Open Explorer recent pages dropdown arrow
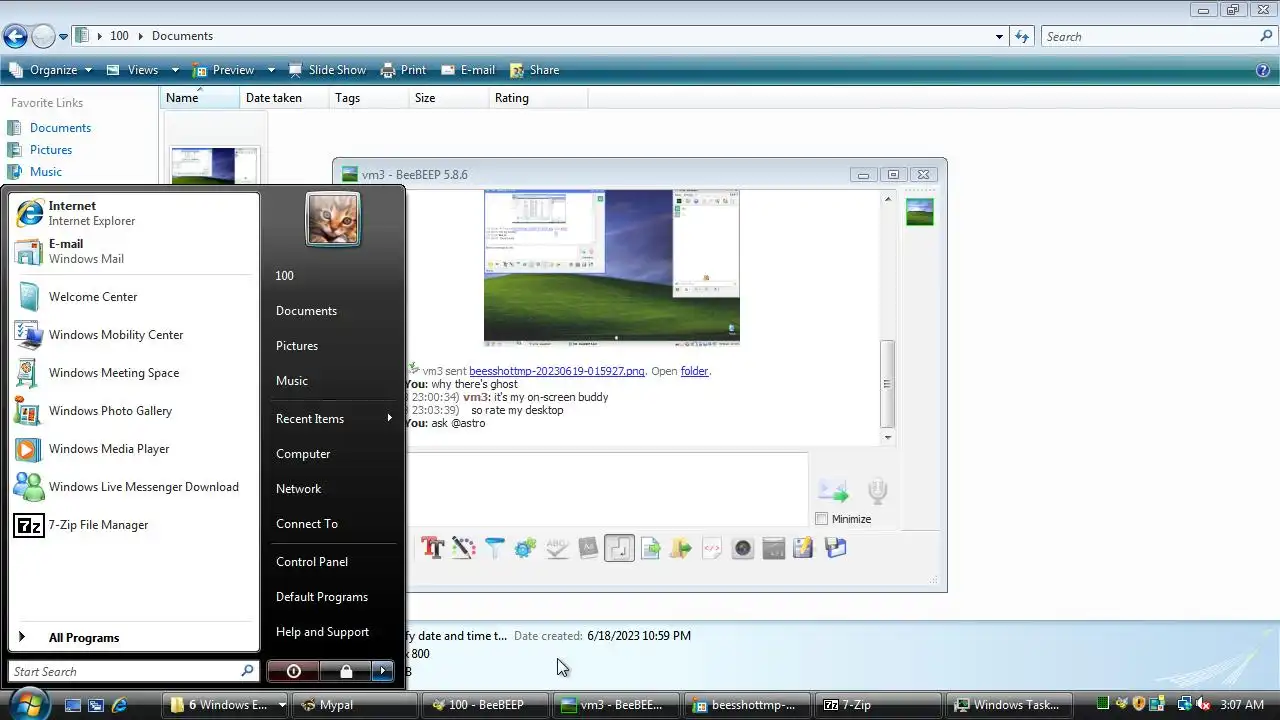Screen dimensions: 1280x720 click(63, 37)
